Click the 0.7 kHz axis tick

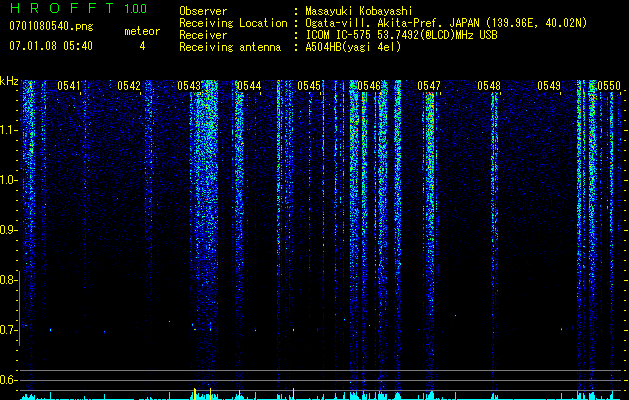pos(9,330)
